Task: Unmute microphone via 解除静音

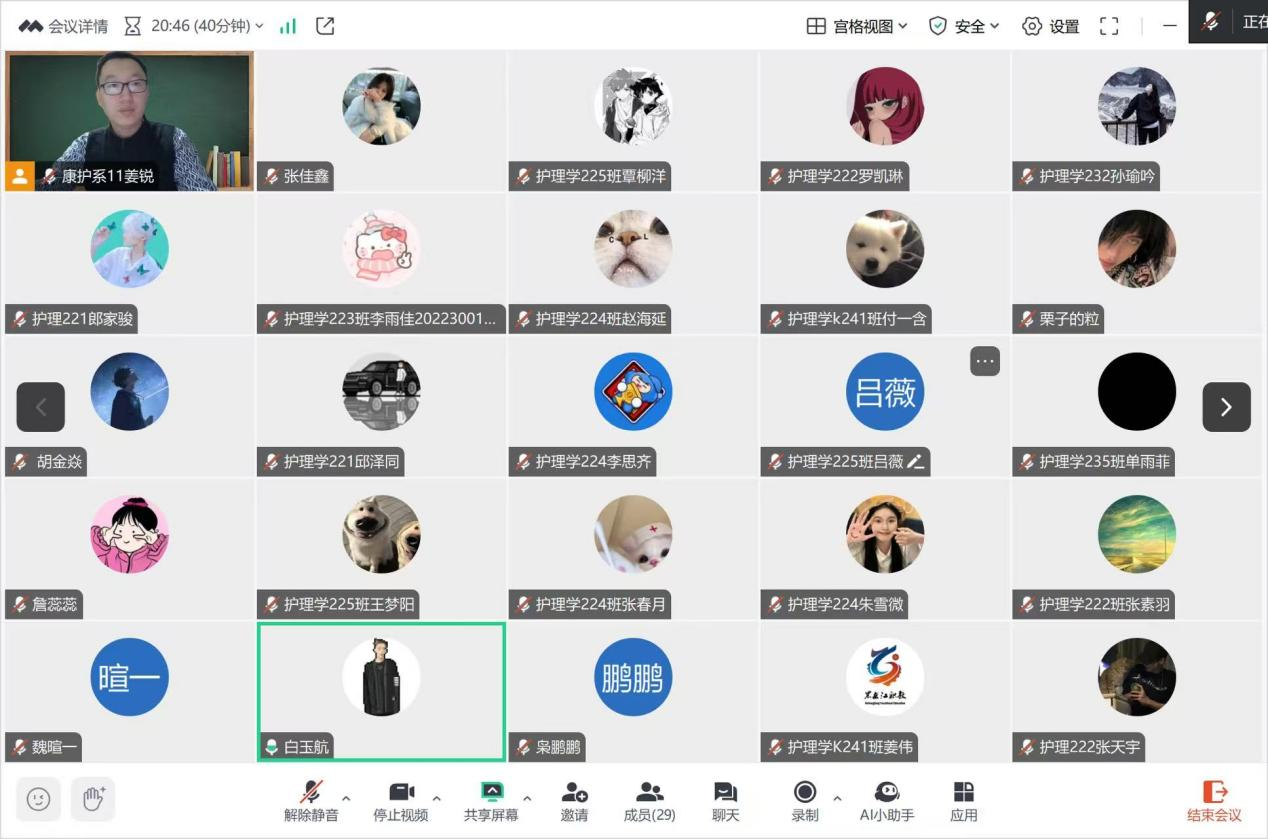Action: click(x=311, y=801)
